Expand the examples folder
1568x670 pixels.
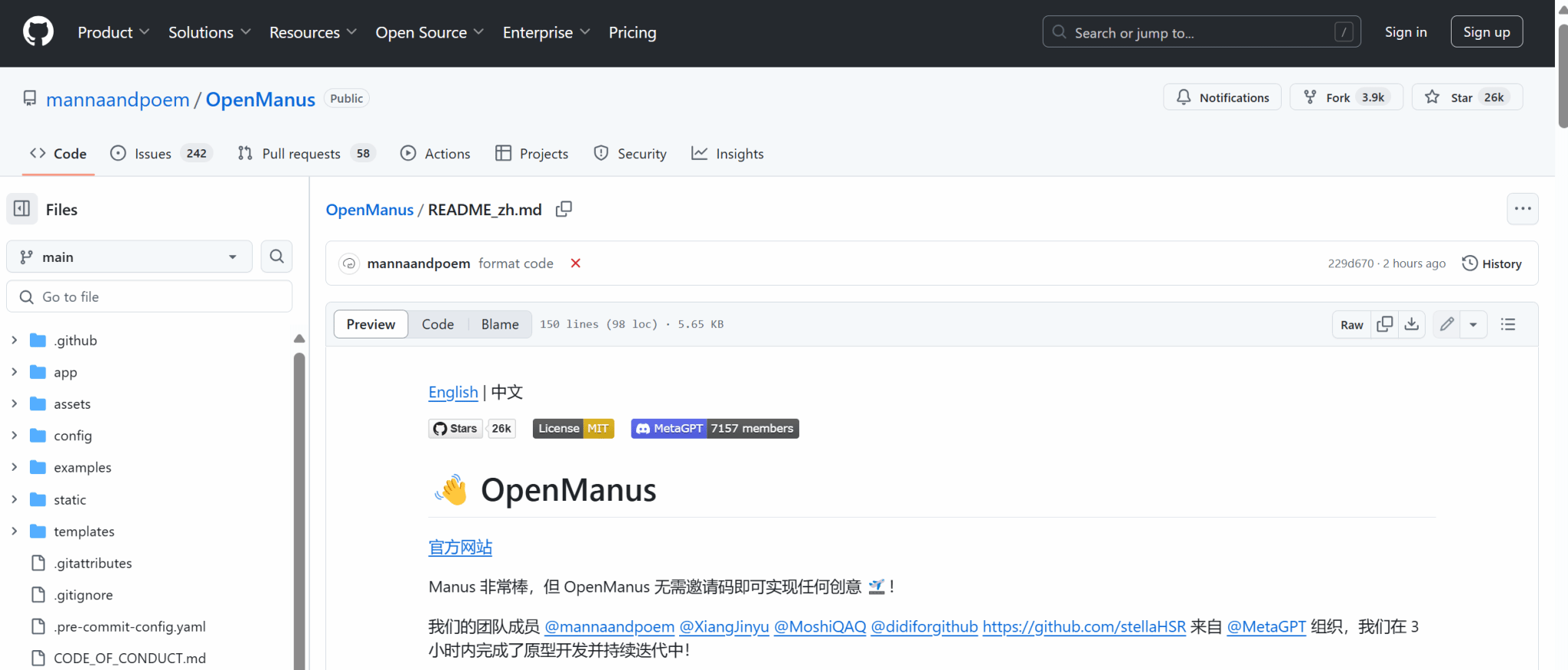14,467
